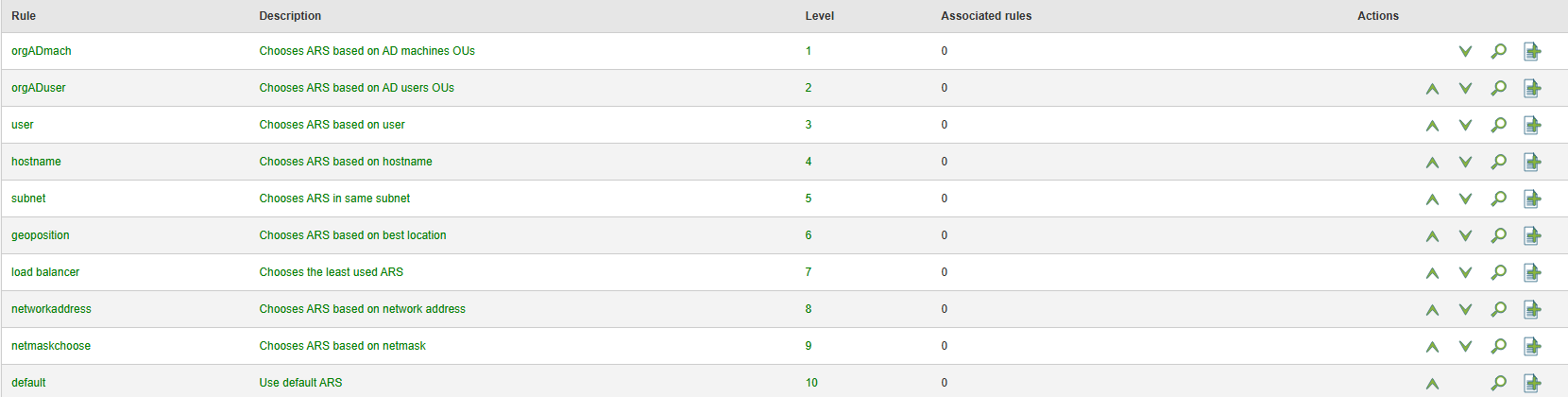Add associated rule to hostname row

pos(1532,162)
